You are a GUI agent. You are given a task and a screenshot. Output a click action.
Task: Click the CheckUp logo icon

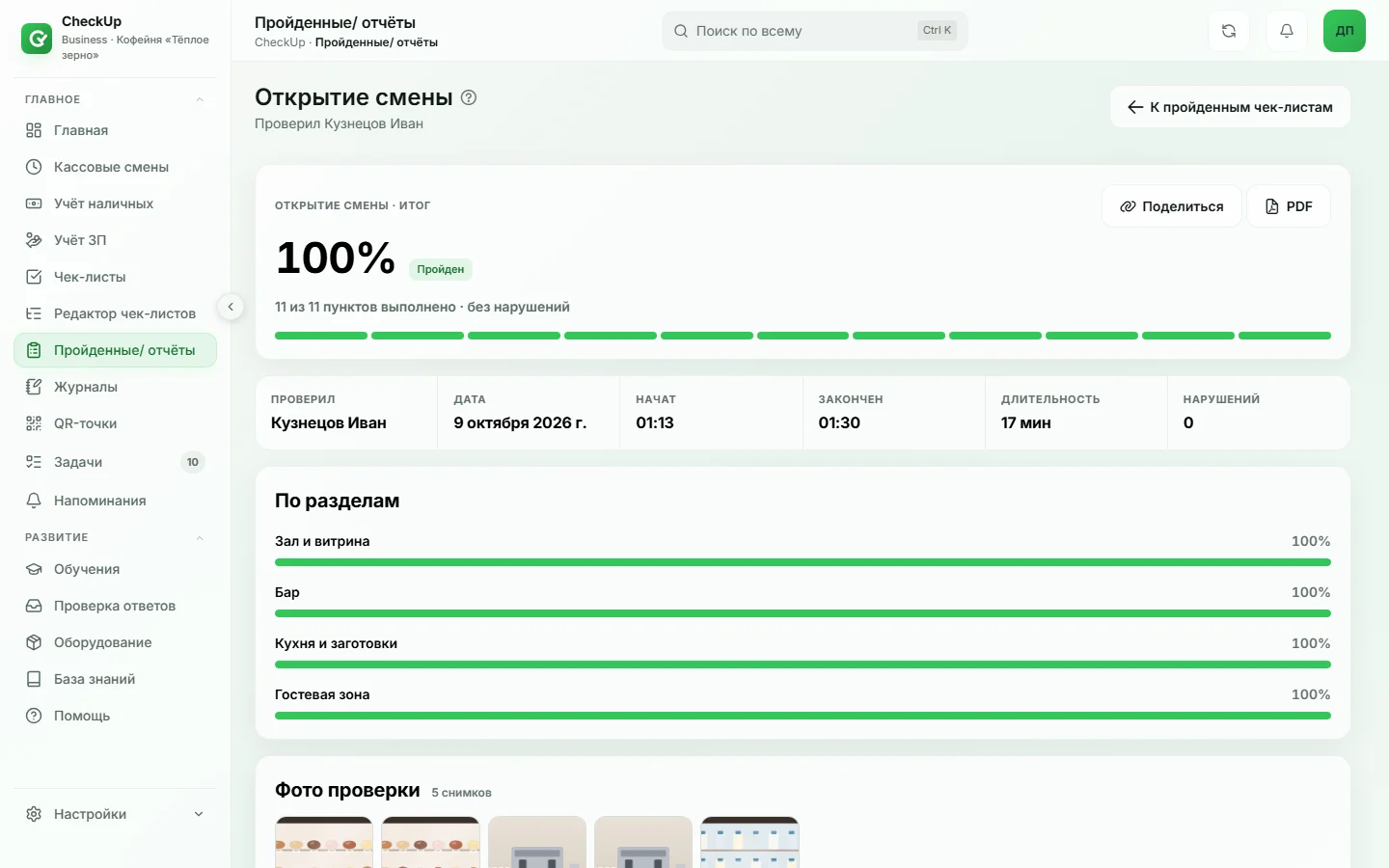[x=37, y=39]
